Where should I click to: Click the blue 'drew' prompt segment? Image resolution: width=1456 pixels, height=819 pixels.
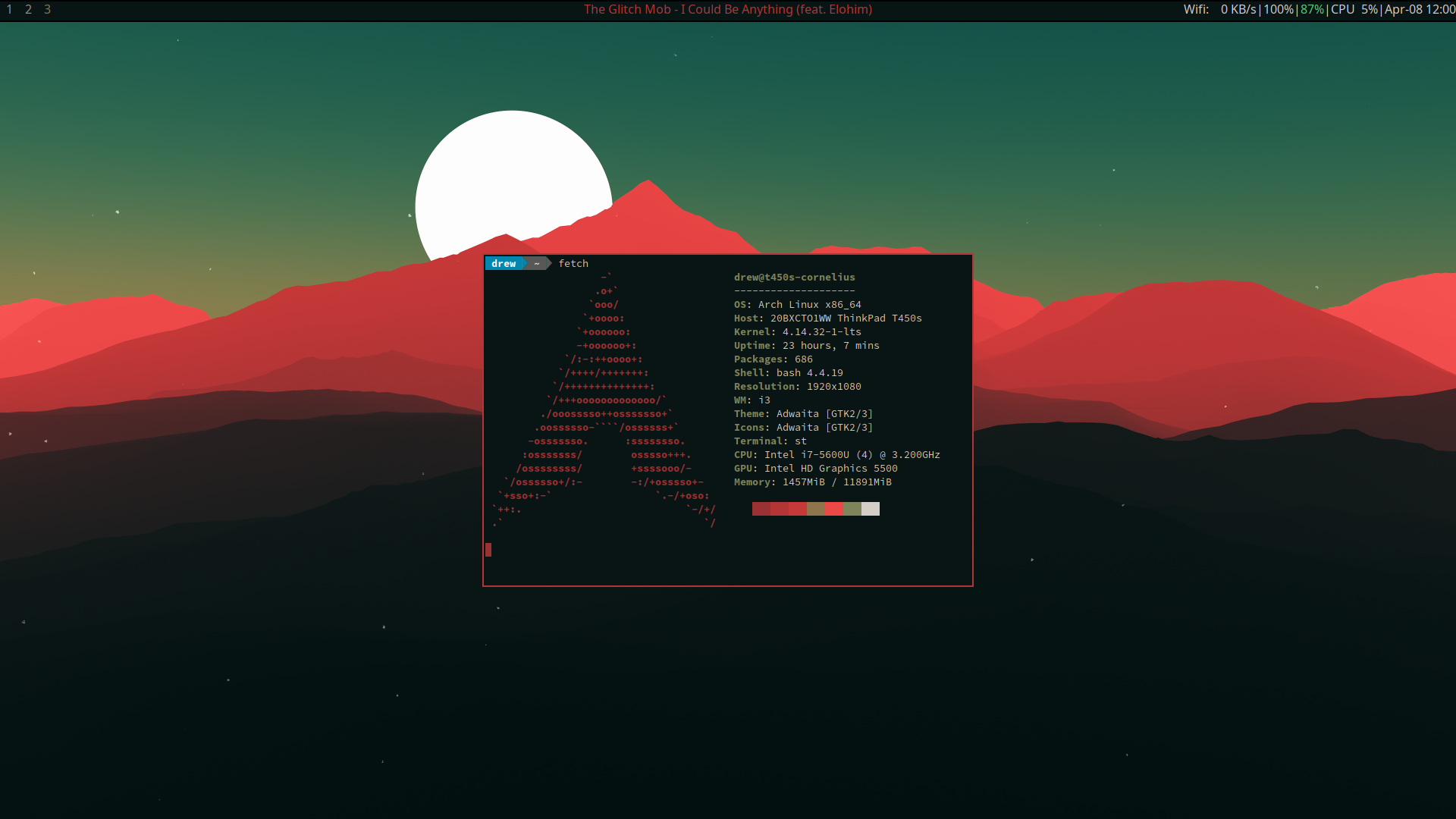click(x=504, y=264)
